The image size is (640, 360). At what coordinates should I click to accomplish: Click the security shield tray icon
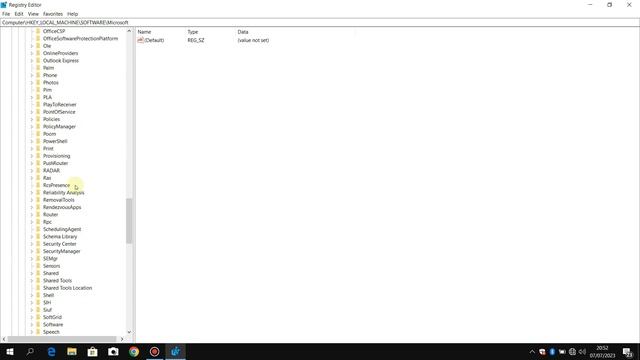[x=542, y=352]
